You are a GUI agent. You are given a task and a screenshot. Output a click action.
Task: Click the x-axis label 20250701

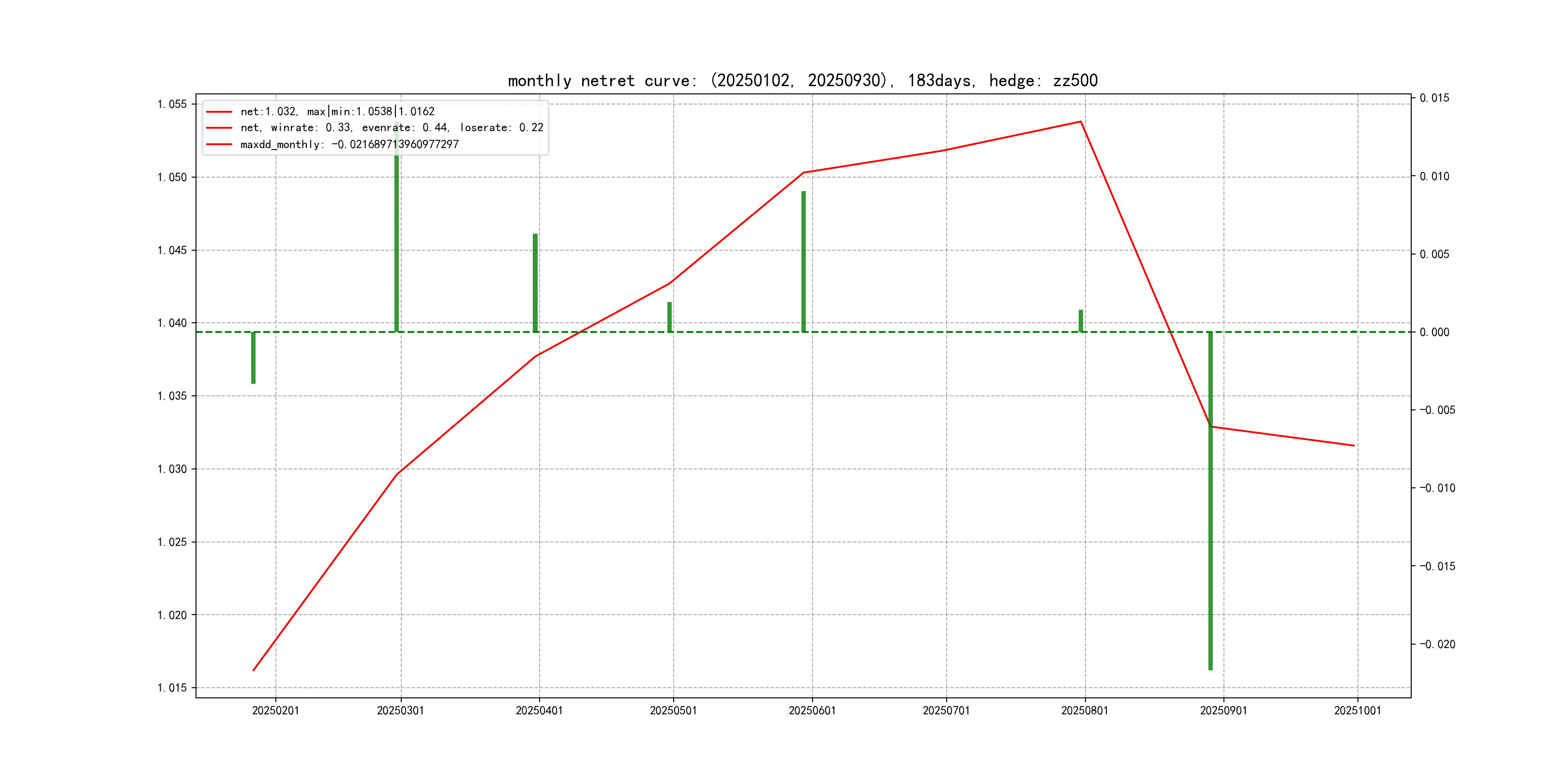[x=946, y=711]
